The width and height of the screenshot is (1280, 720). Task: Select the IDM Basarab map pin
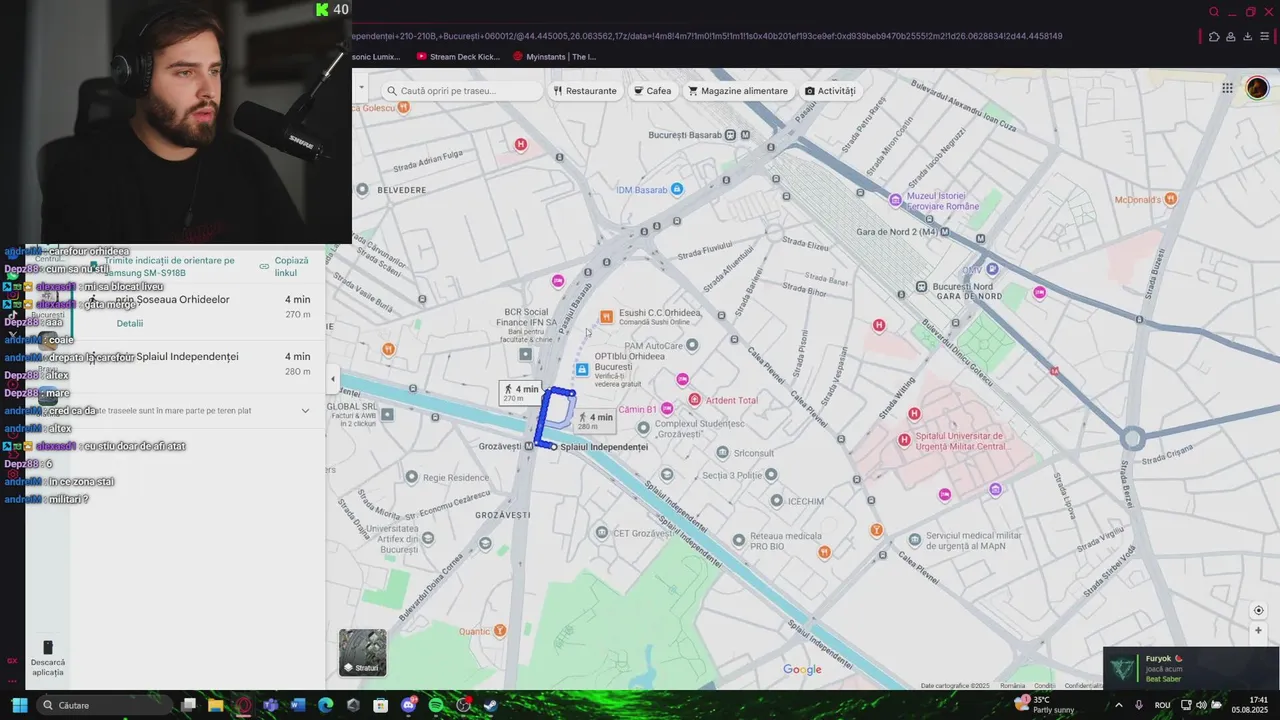677,189
